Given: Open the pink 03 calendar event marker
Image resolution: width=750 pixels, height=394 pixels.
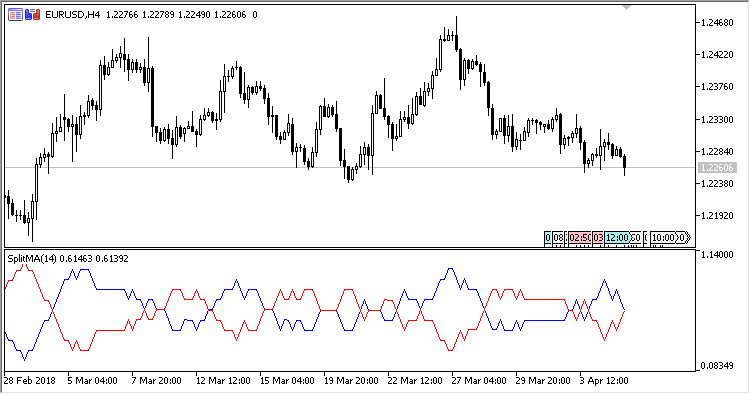Looking at the screenshot, I should [598, 238].
